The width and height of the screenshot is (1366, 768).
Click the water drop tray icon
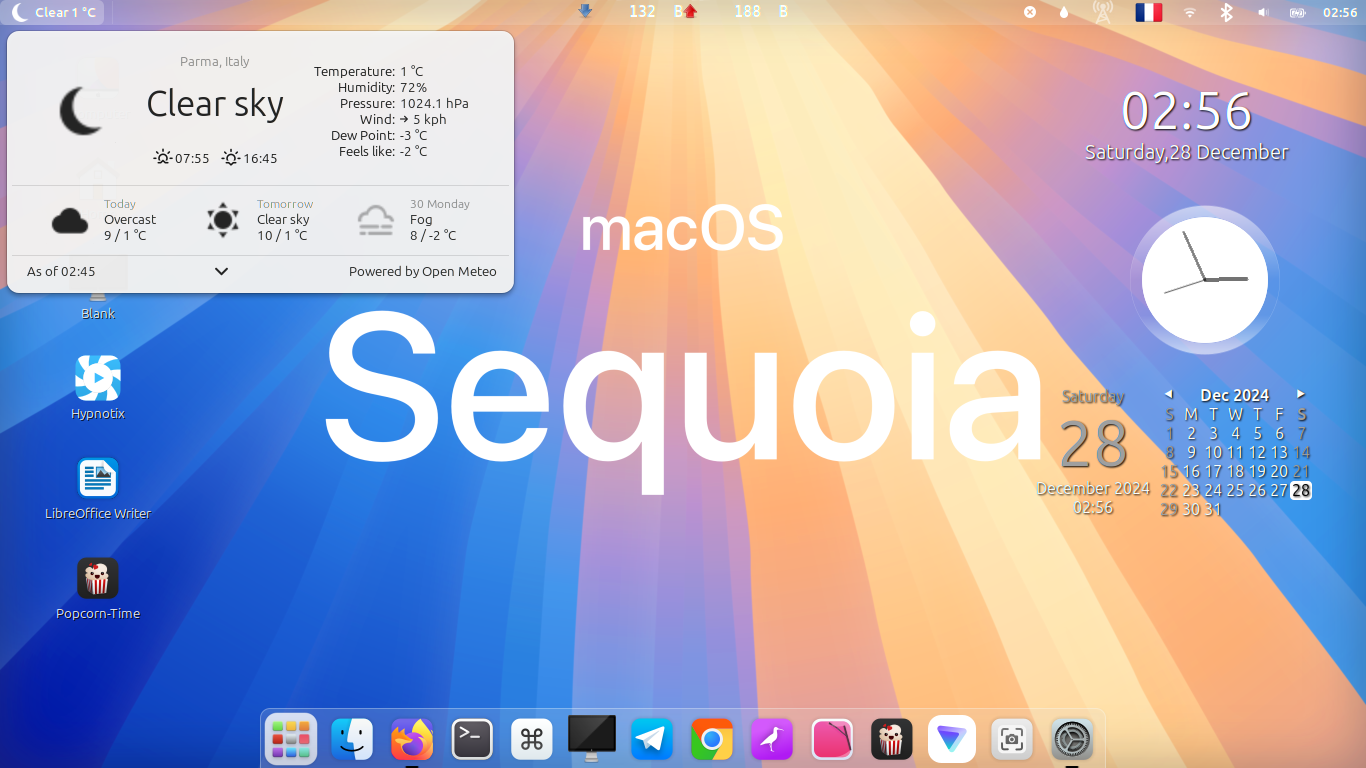(1064, 12)
